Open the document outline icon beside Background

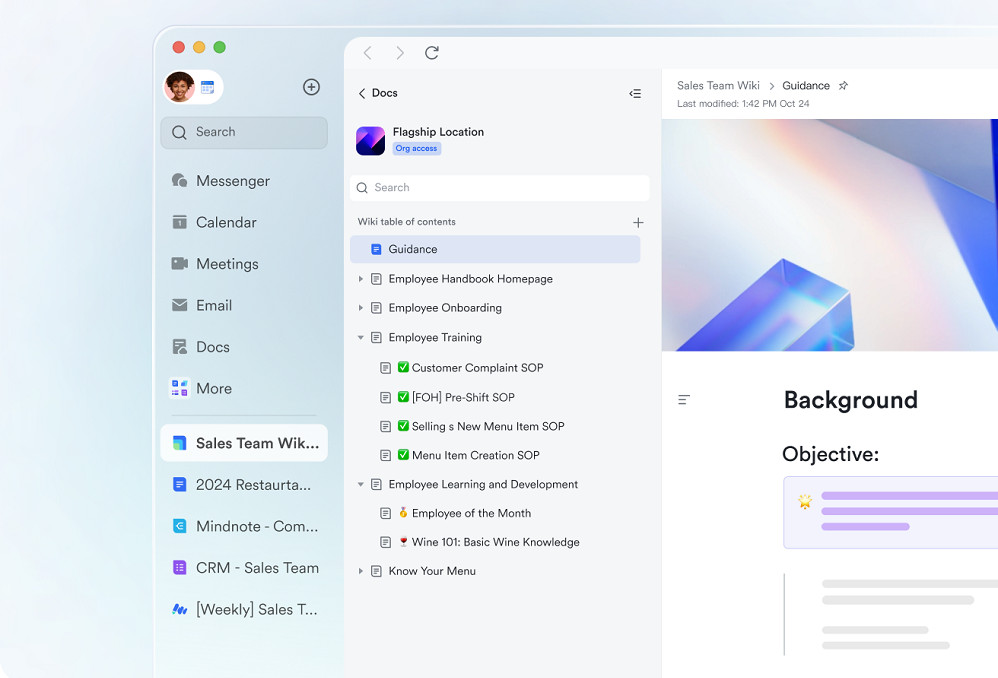pyautogui.click(x=684, y=400)
